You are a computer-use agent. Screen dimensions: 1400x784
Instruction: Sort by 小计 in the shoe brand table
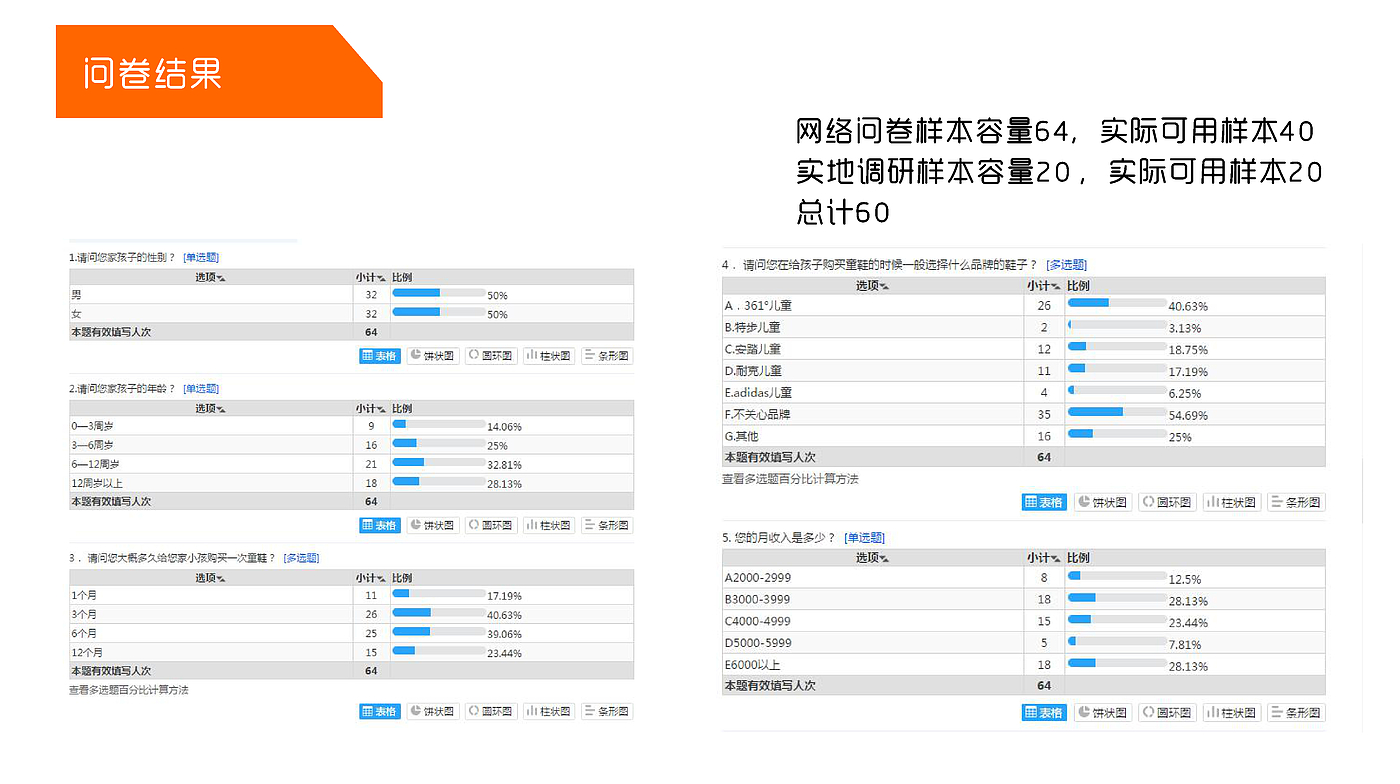(1043, 286)
